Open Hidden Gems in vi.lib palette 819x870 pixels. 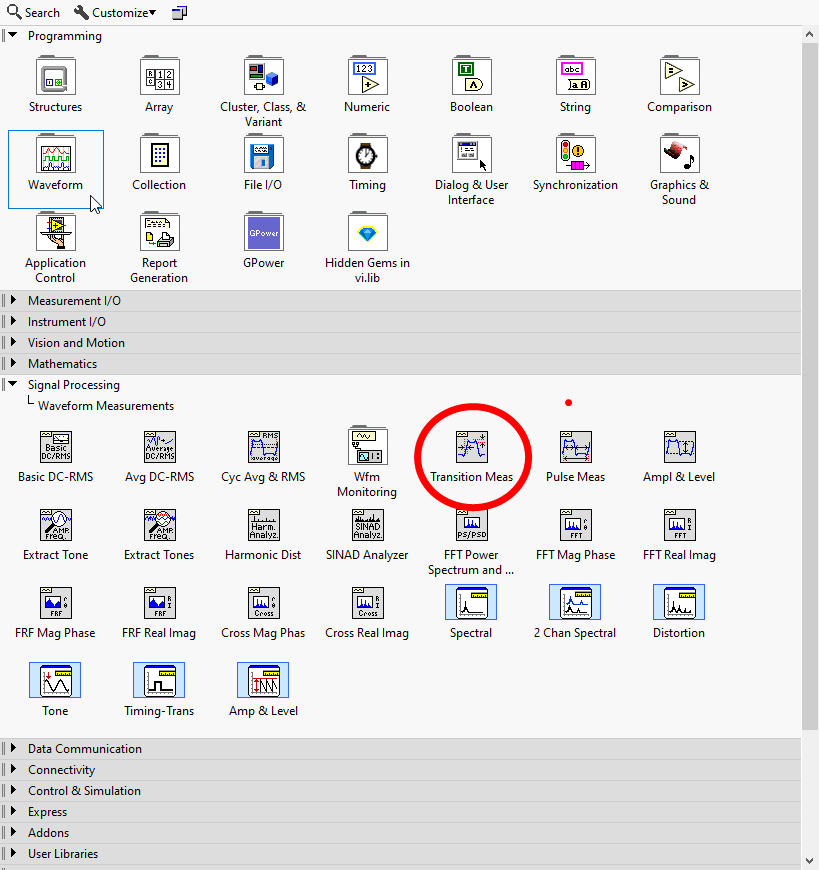(367, 235)
